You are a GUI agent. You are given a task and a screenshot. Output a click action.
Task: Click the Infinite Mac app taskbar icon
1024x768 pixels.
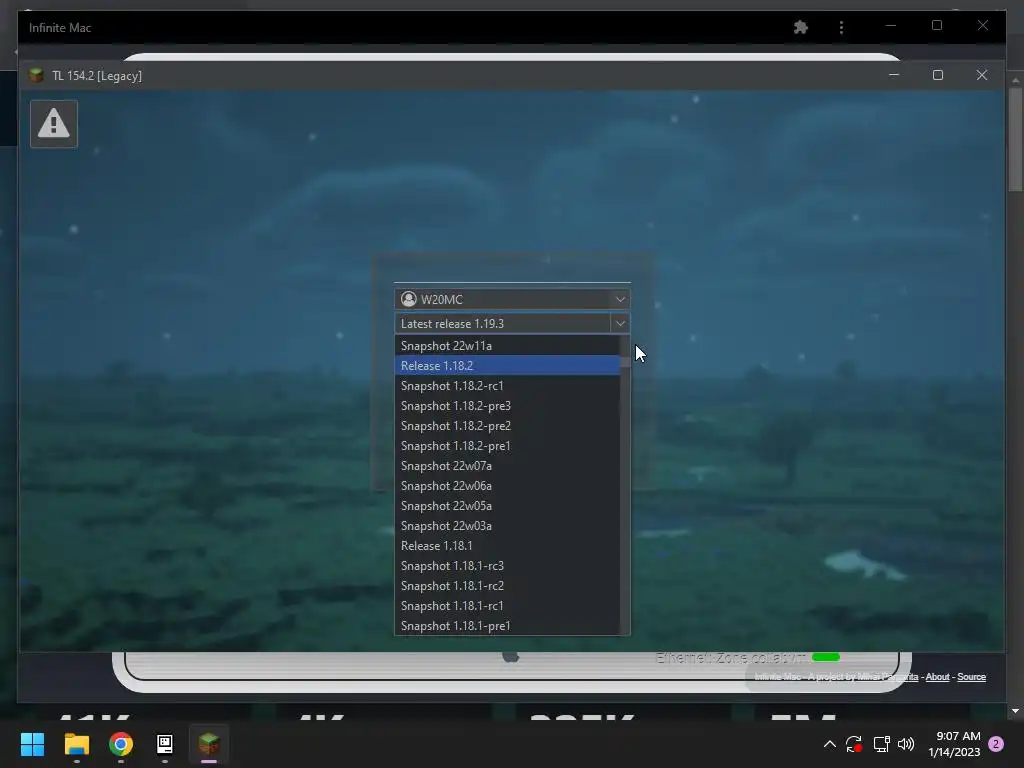pos(165,744)
